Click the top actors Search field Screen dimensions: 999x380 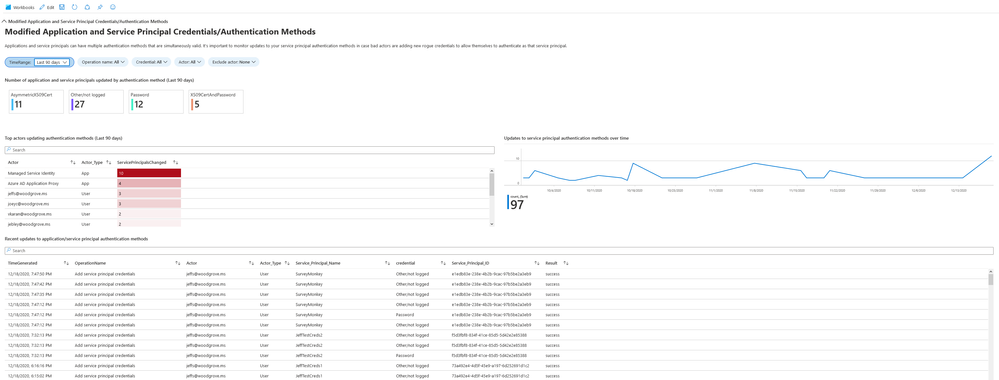tap(250, 150)
